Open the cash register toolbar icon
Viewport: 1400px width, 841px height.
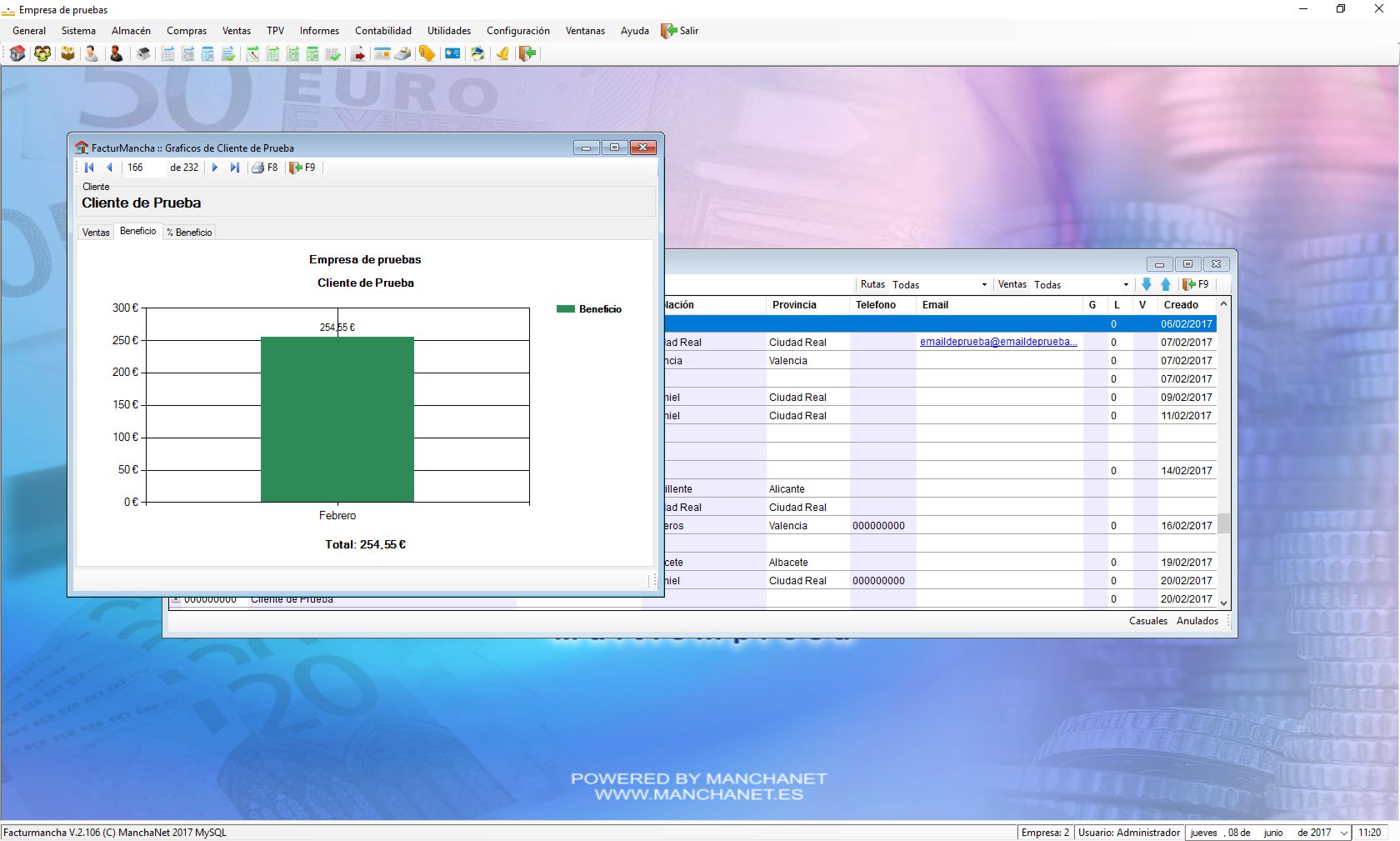coord(402,54)
